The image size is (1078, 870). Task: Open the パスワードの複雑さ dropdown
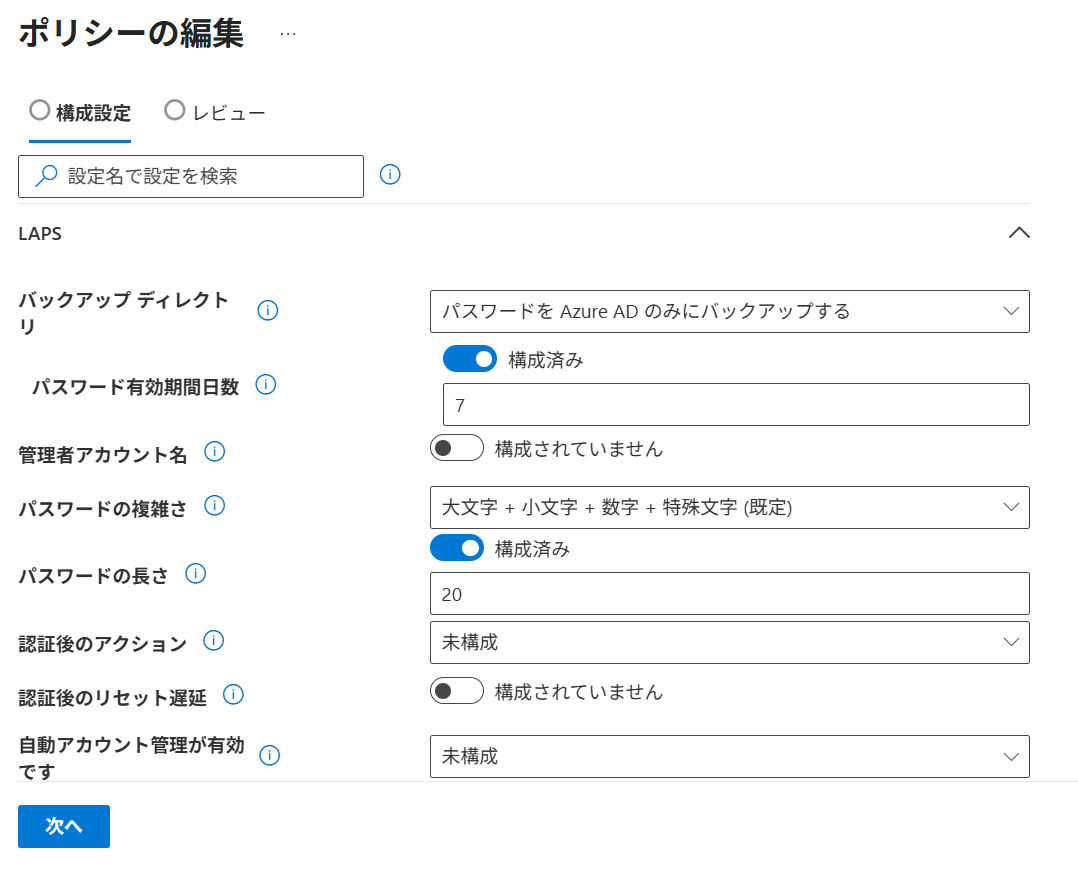(729, 507)
